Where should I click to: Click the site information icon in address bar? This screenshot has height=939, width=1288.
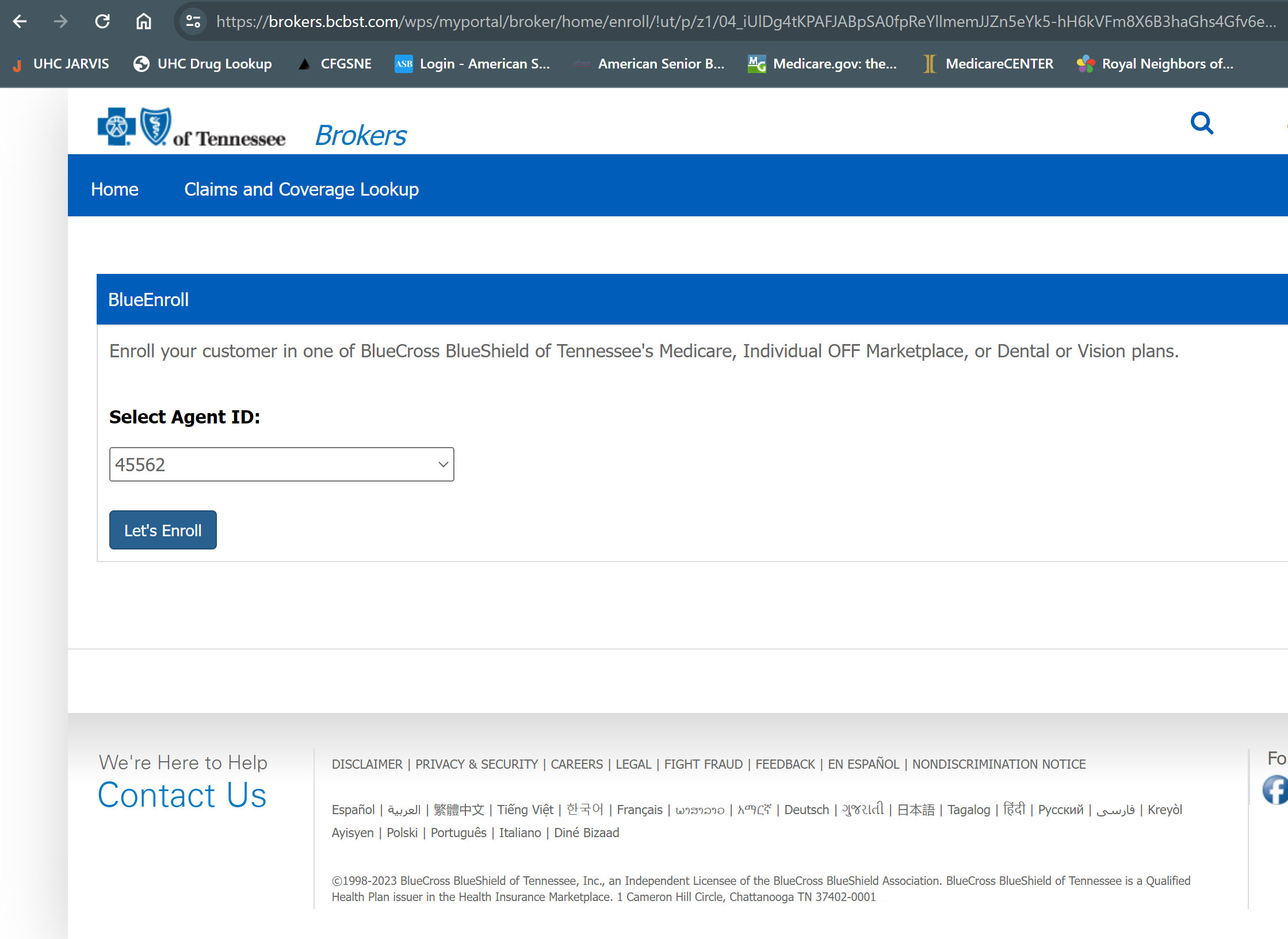tap(193, 21)
